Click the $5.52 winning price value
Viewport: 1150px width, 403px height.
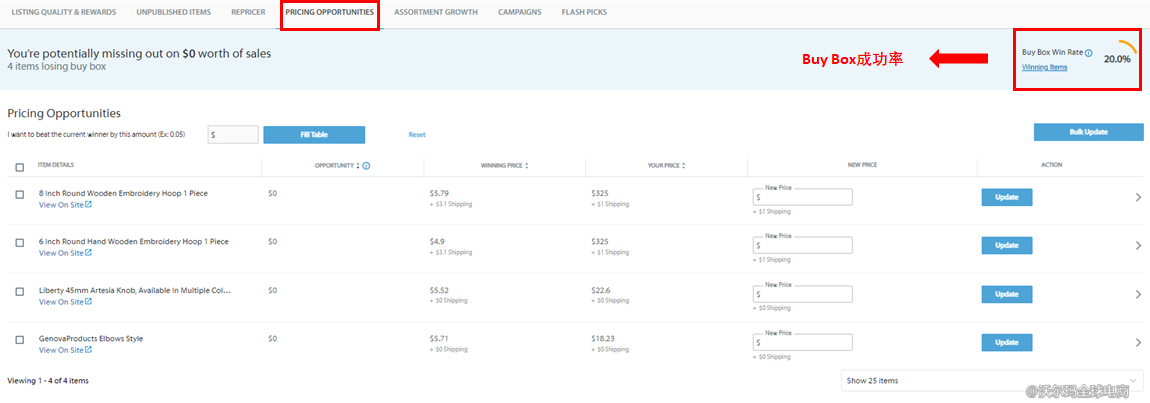pyautogui.click(x=439, y=291)
